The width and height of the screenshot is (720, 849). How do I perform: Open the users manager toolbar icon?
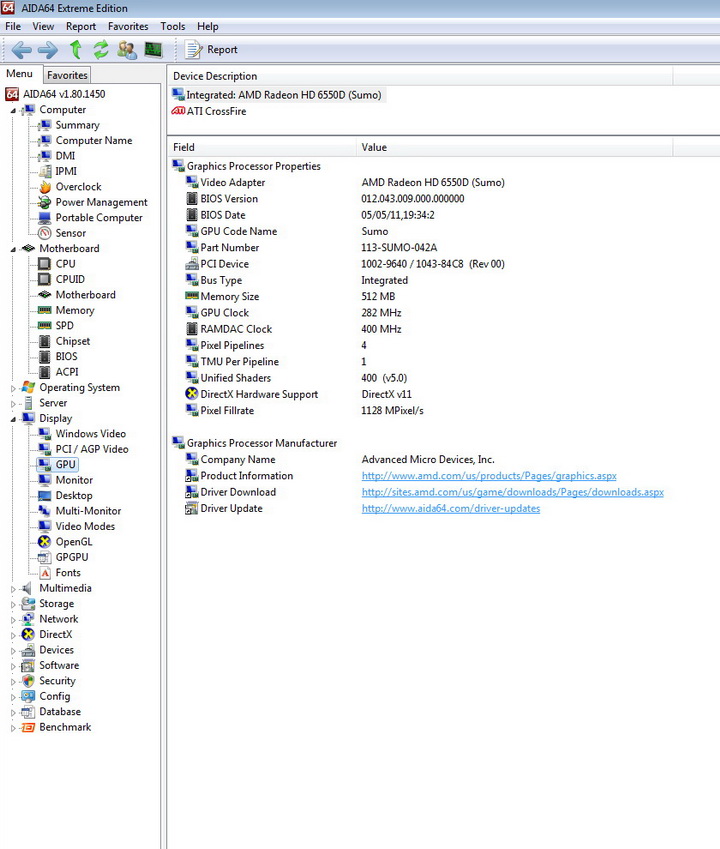[x=127, y=50]
